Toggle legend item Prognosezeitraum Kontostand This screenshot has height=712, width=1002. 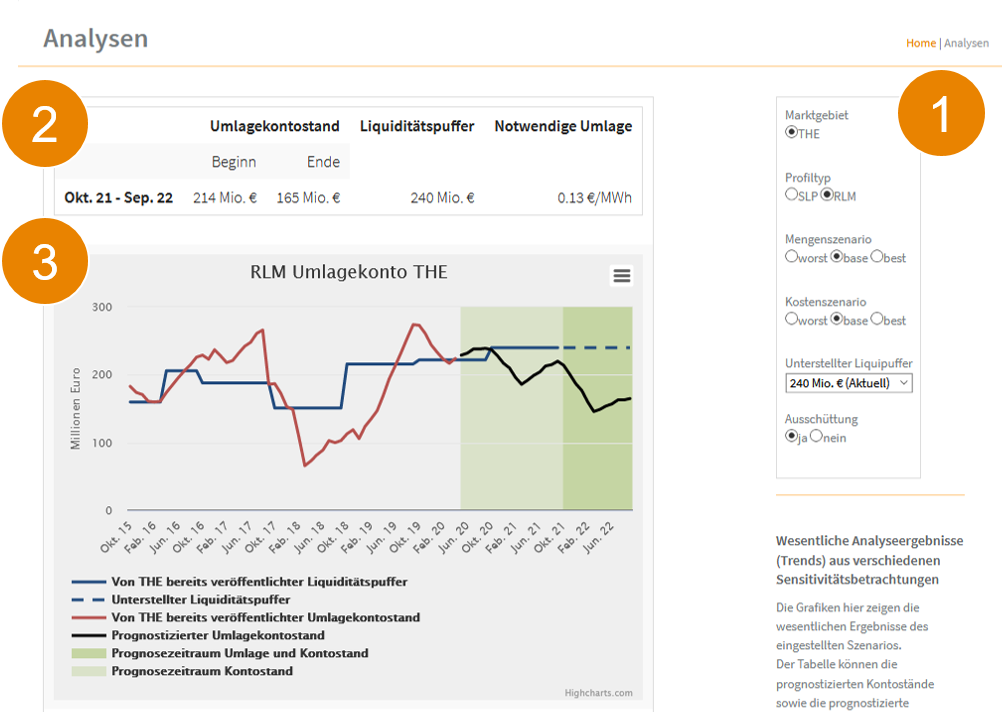coord(182,671)
